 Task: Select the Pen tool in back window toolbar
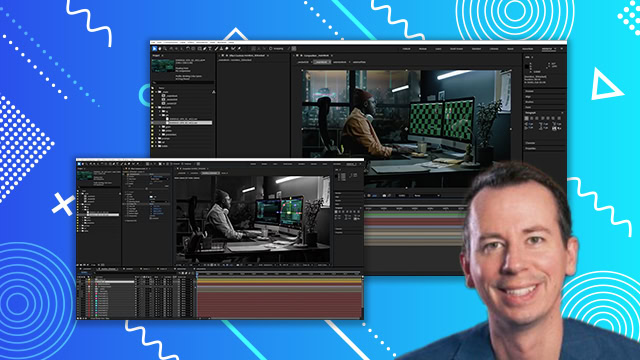(x=205, y=49)
